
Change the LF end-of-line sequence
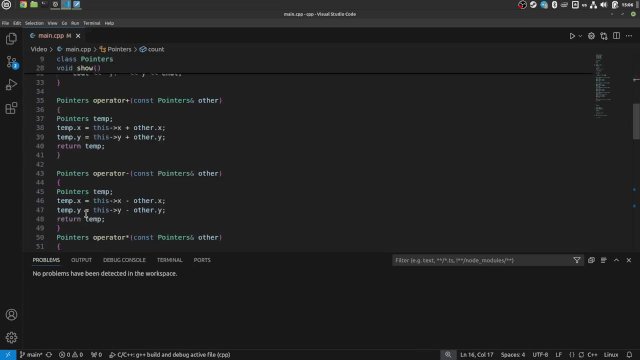558,355
